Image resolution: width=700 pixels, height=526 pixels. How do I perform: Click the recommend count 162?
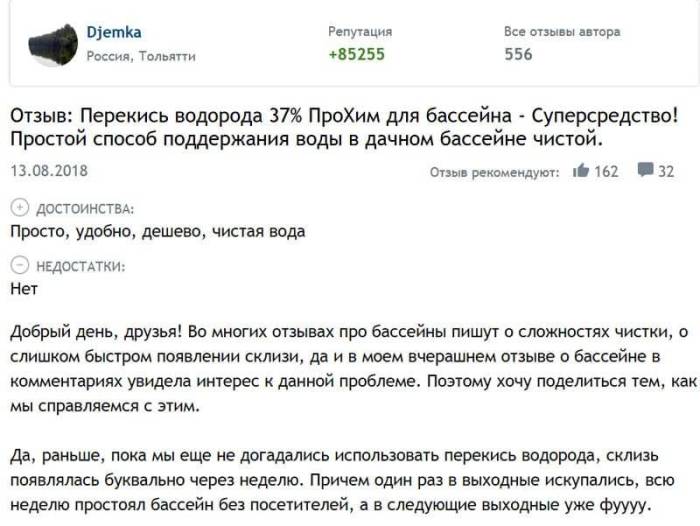pyautogui.click(x=607, y=171)
